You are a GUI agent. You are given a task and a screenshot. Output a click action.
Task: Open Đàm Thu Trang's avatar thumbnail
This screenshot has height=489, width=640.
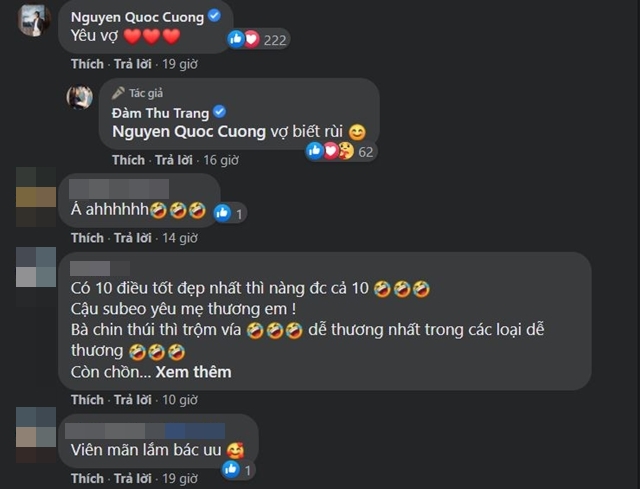pos(80,97)
